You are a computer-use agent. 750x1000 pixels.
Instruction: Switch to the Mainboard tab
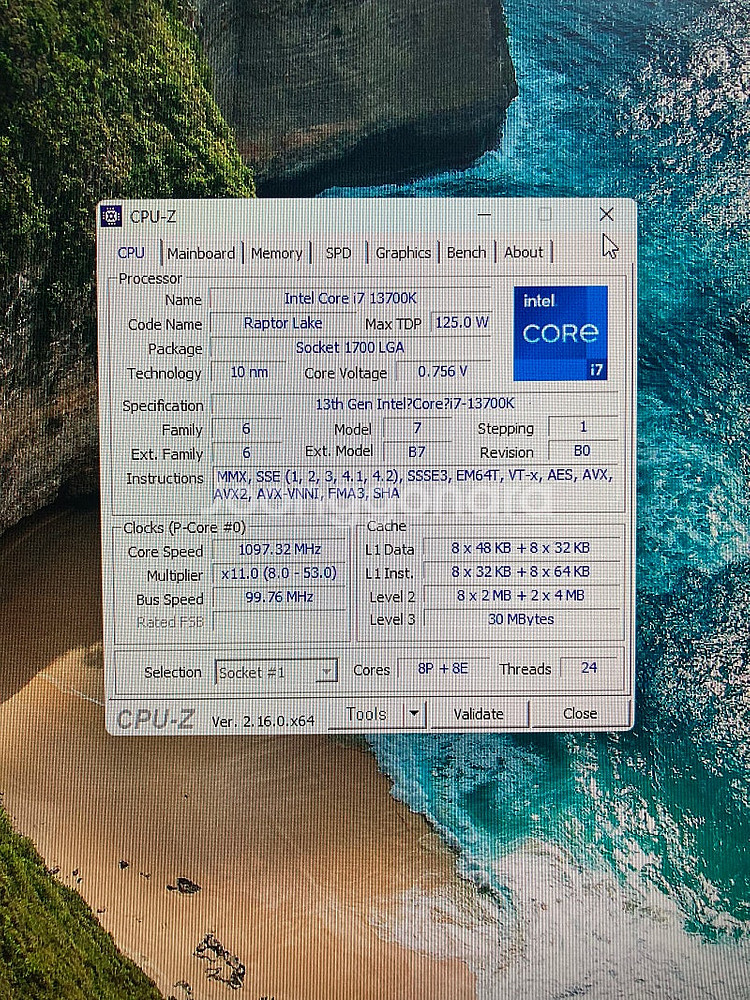(x=201, y=253)
